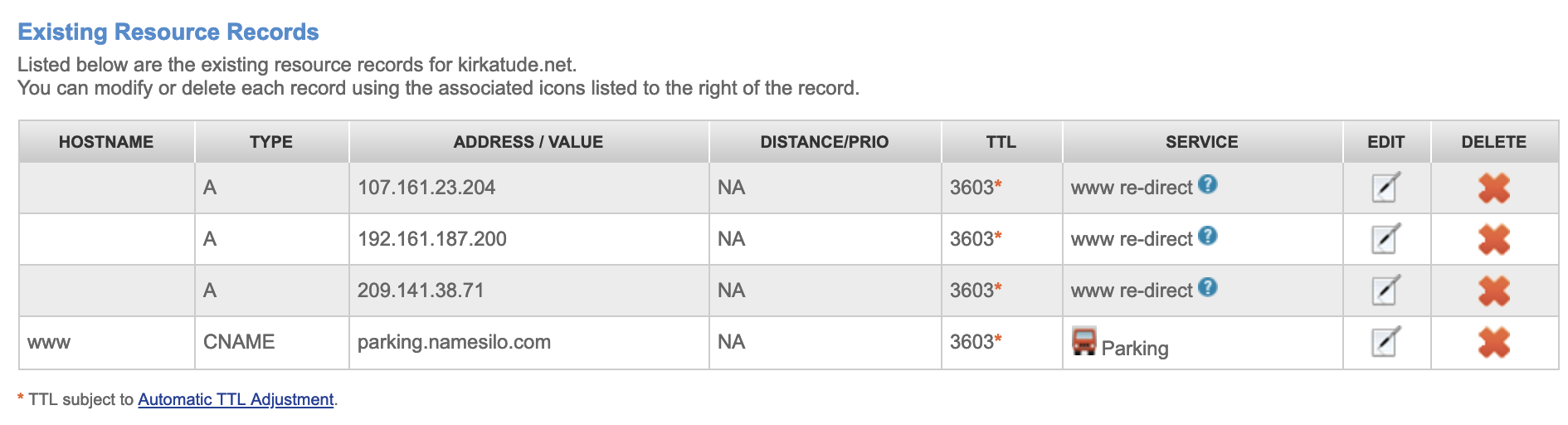
Task: Edit the 107.161.23.204 A record
Action: pyautogui.click(x=1385, y=188)
